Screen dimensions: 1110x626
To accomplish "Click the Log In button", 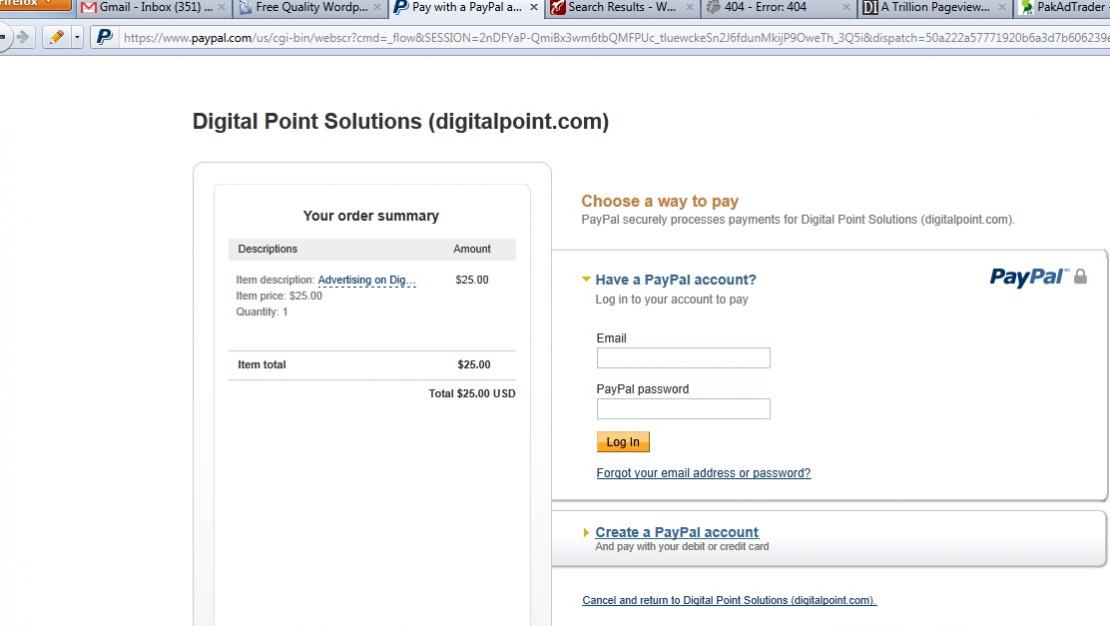I will (x=623, y=442).
